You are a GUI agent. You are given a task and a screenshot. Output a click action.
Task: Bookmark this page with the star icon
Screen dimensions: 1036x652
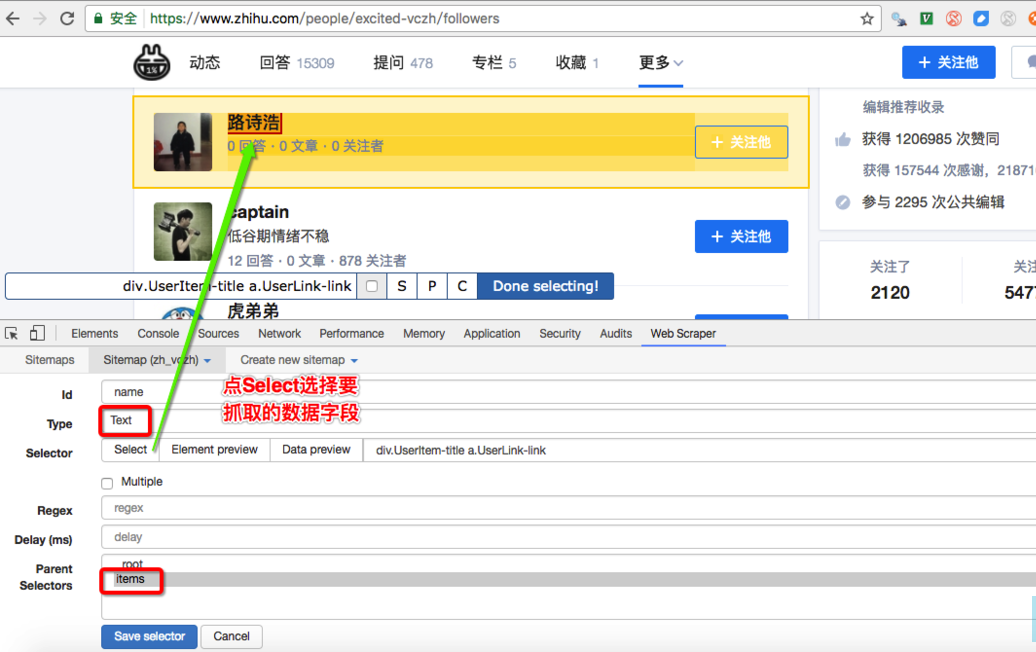pos(866,19)
